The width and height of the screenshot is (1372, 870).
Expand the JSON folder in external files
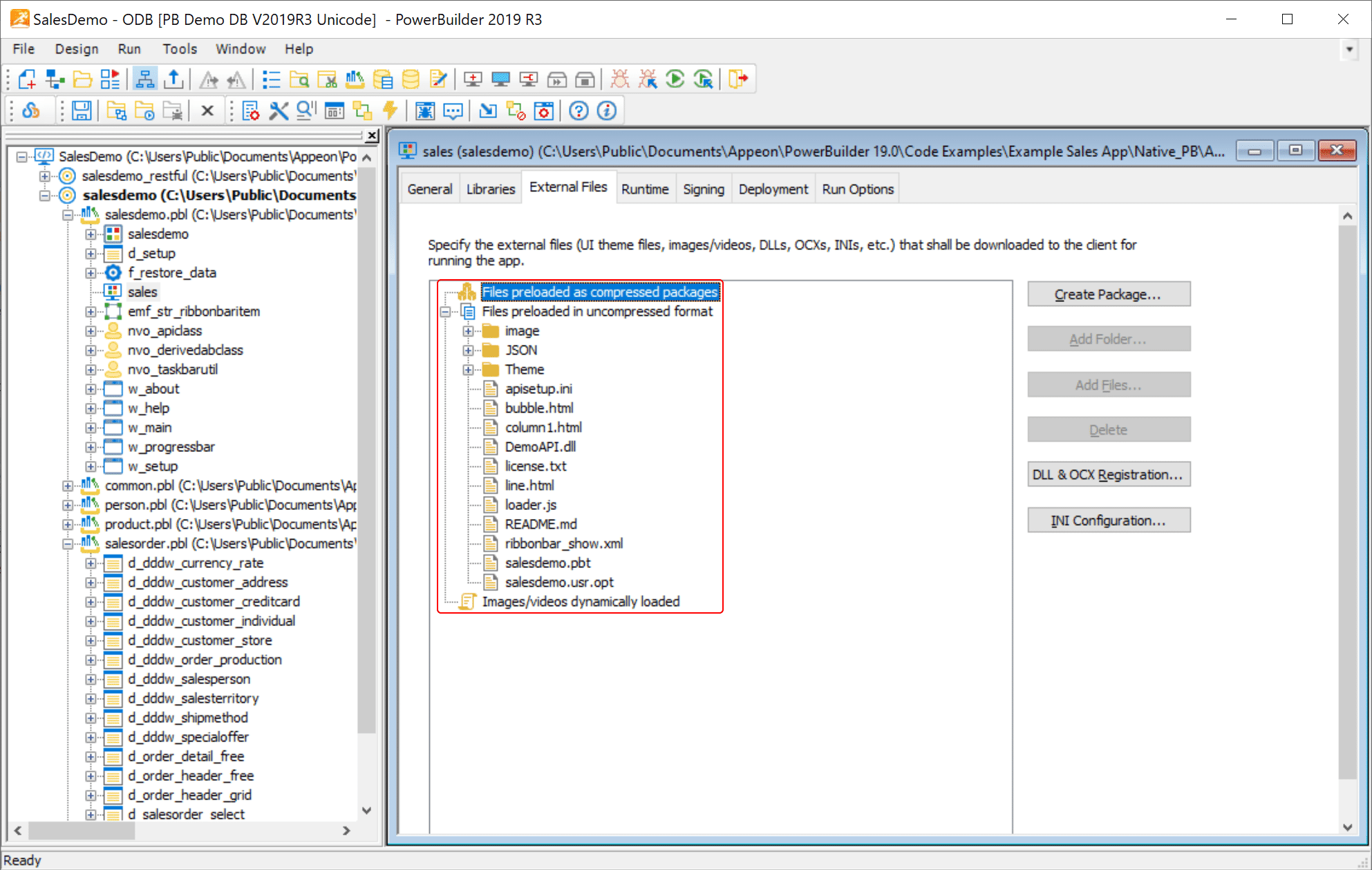468,350
